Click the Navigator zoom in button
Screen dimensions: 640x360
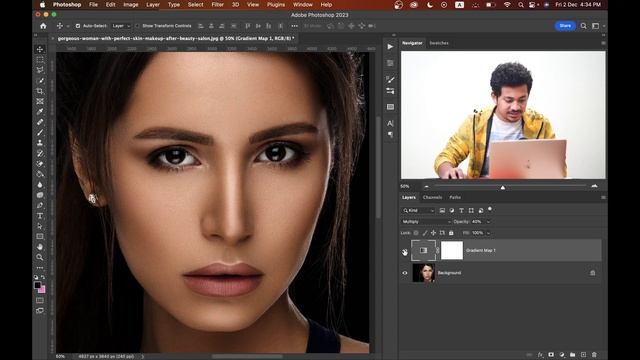pos(594,186)
